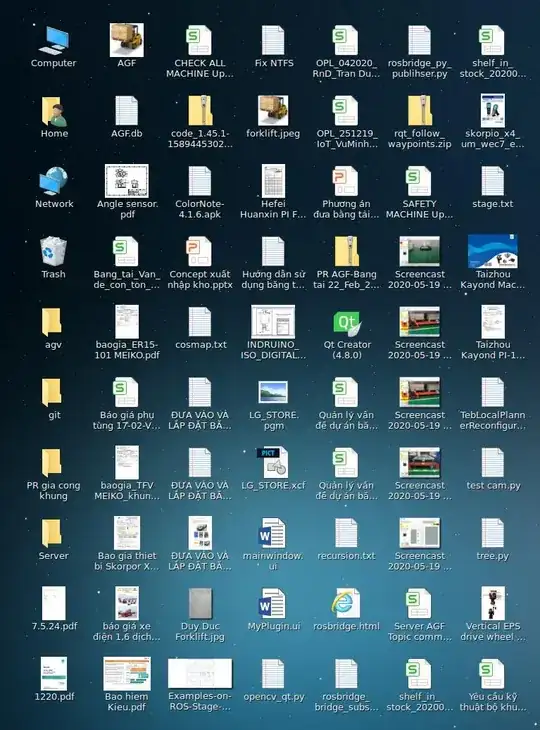Select the rosbridge.html file icon

[346, 603]
